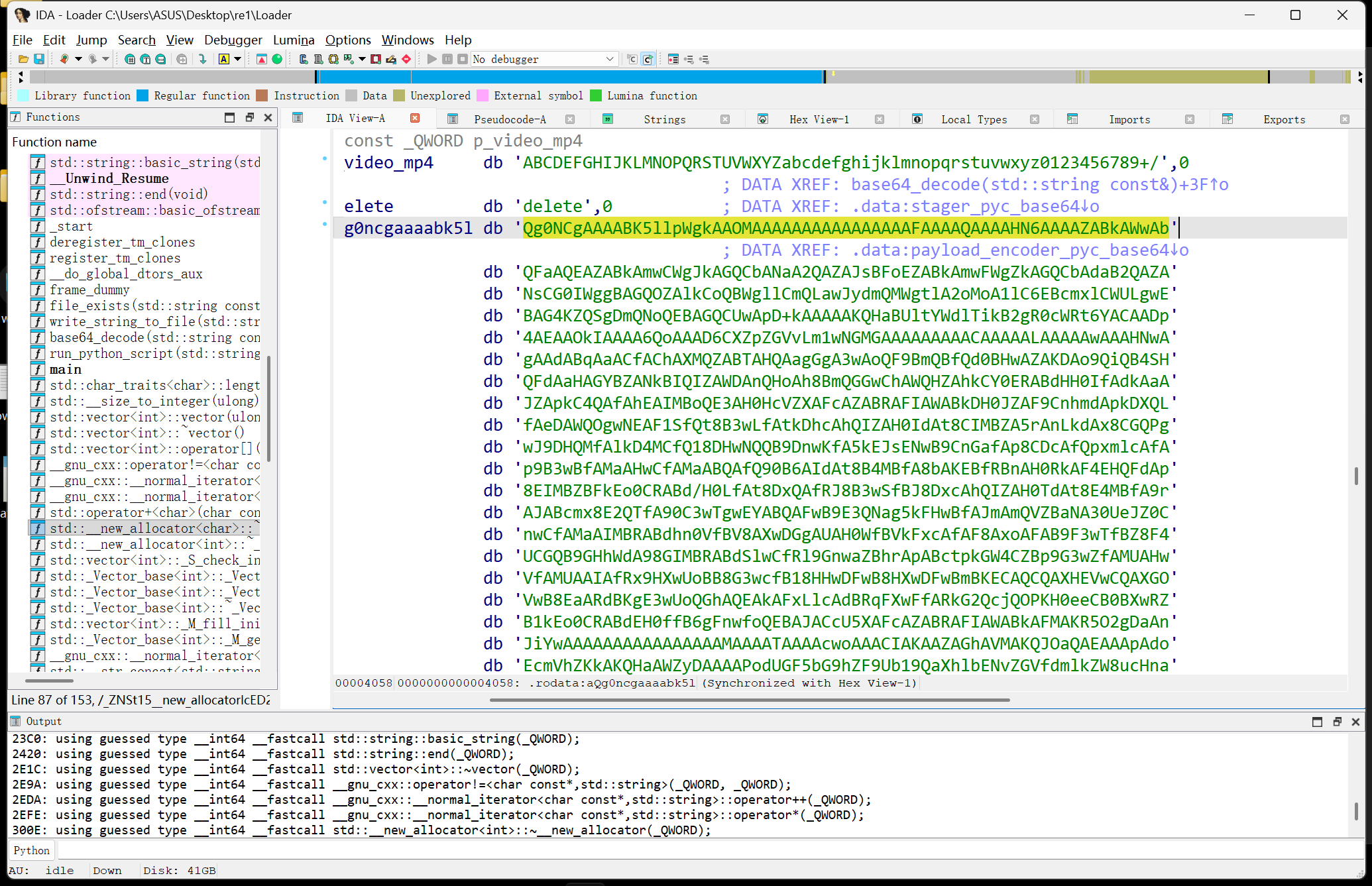Click the yellow text 'A' toolbar icon
The image size is (1372, 886).
pos(224,60)
